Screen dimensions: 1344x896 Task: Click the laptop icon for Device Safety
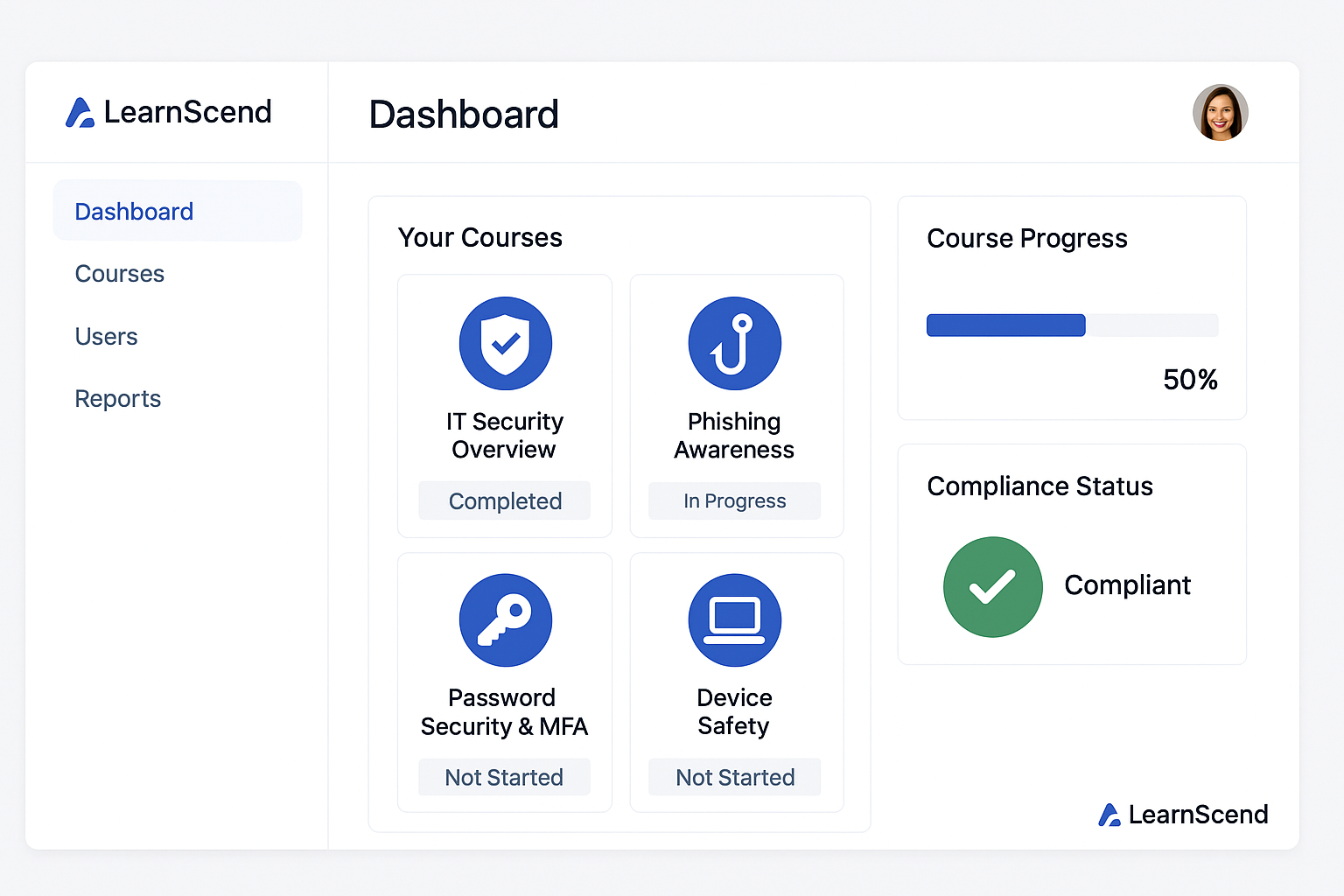click(x=735, y=619)
